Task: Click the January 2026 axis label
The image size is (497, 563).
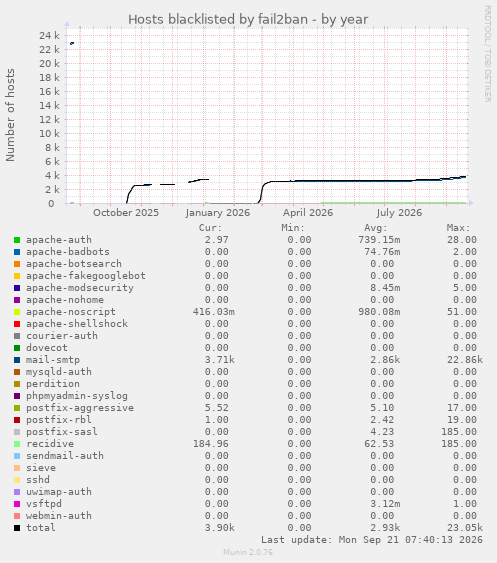Action: 218,213
